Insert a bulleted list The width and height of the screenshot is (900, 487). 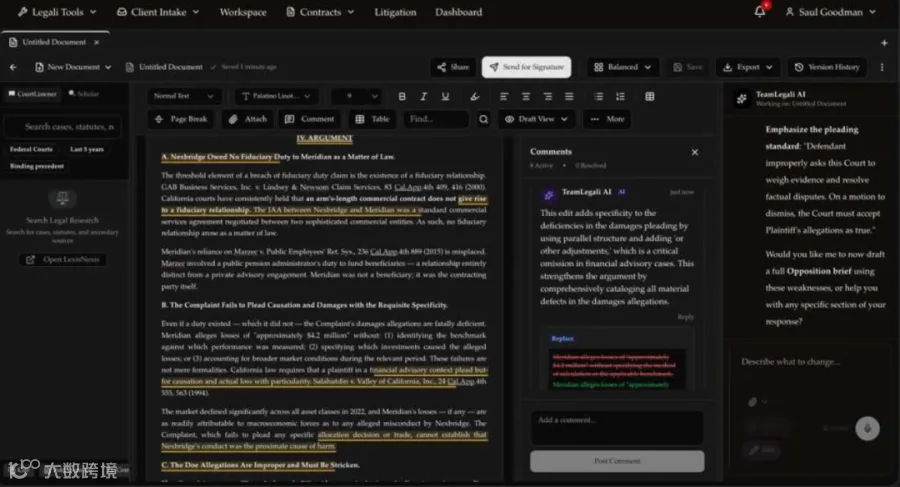(599, 96)
